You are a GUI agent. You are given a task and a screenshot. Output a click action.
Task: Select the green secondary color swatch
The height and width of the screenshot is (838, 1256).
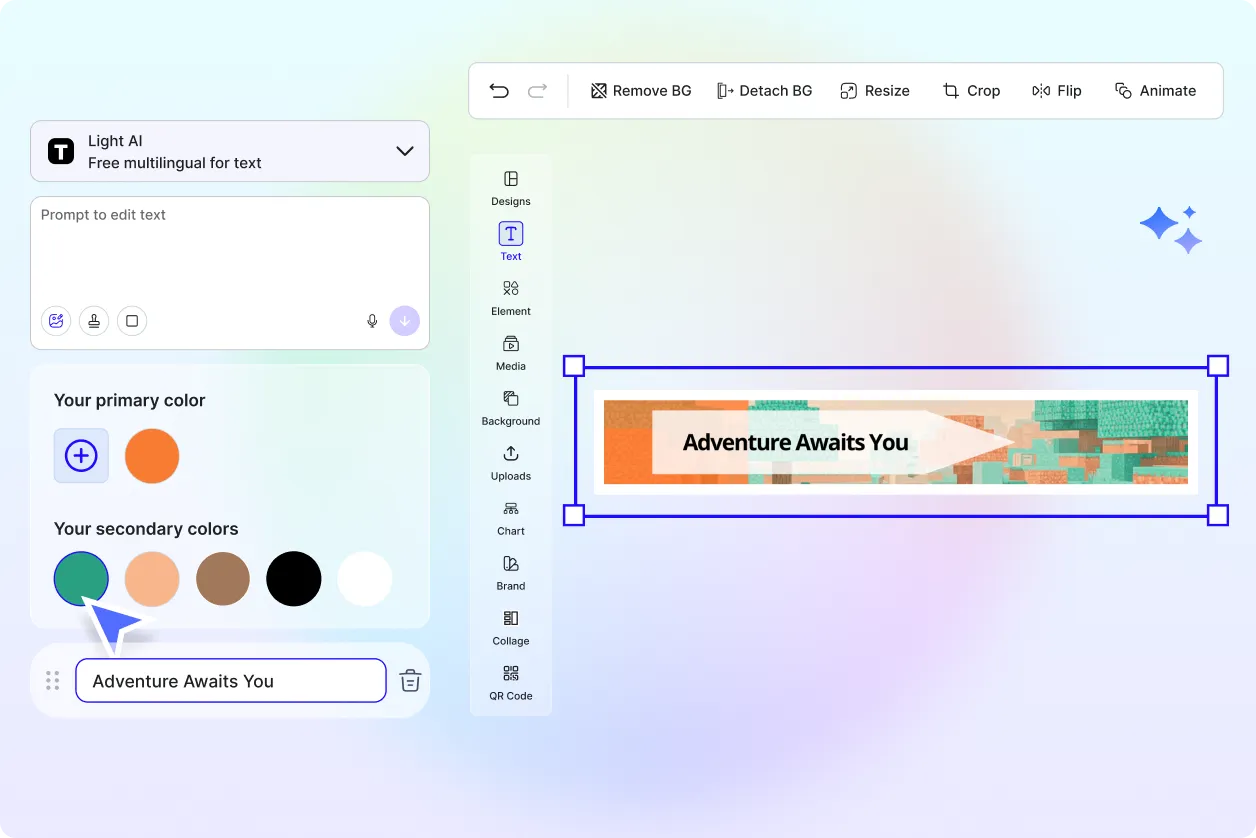click(81, 579)
